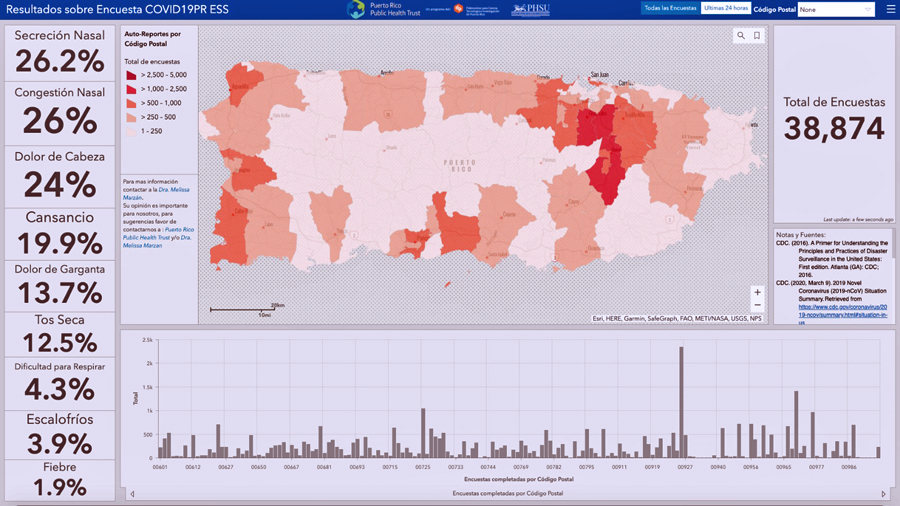The height and width of the screenshot is (506, 900).
Task: Click the tallest bar near 00927
Action: tap(681, 402)
